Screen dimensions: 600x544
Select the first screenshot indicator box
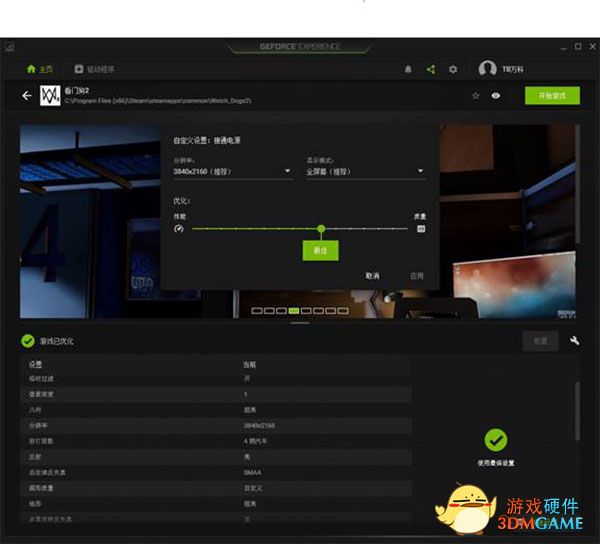(257, 311)
